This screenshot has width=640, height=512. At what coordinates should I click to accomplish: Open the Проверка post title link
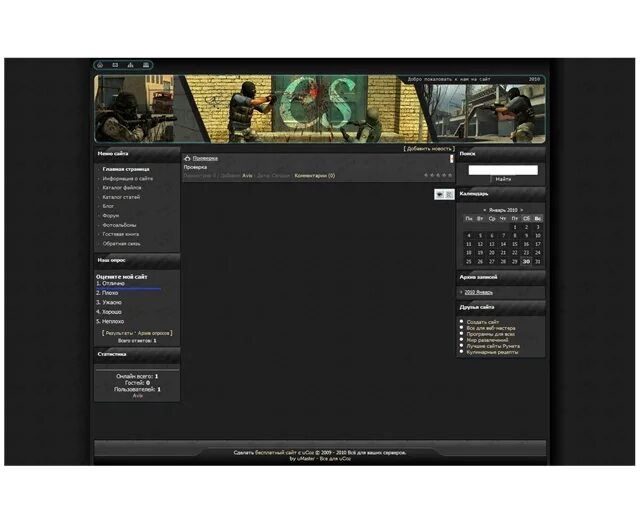[x=205, y=158]
